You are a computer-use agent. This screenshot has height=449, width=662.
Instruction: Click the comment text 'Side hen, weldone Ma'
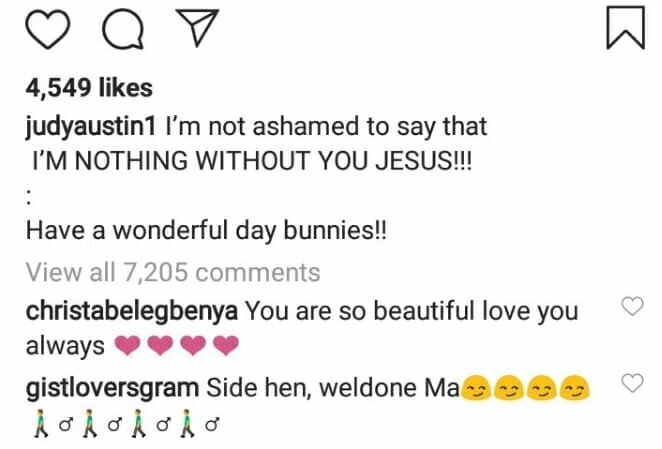(333, 388)
